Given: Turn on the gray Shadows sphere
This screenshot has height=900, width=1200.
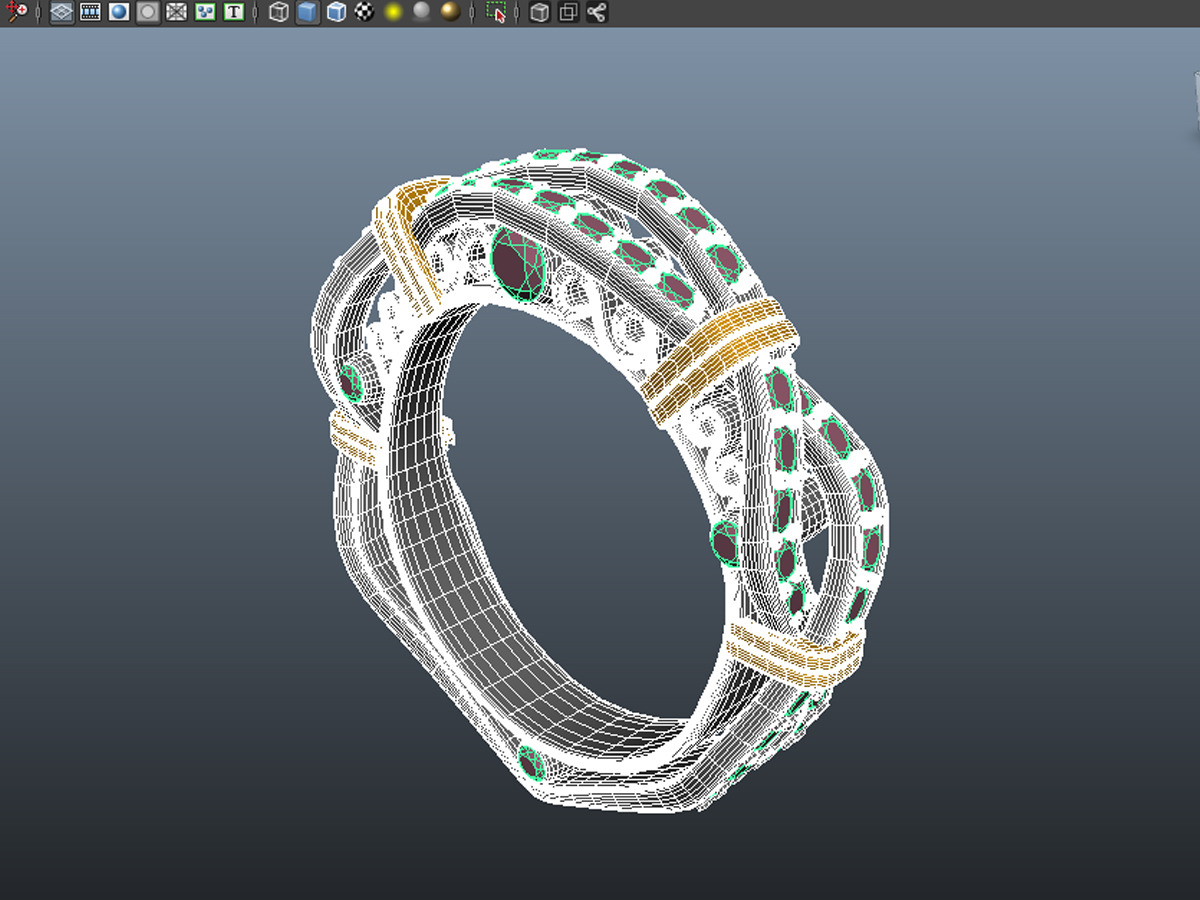Looking at the screenshot, I should coord(422,13).
